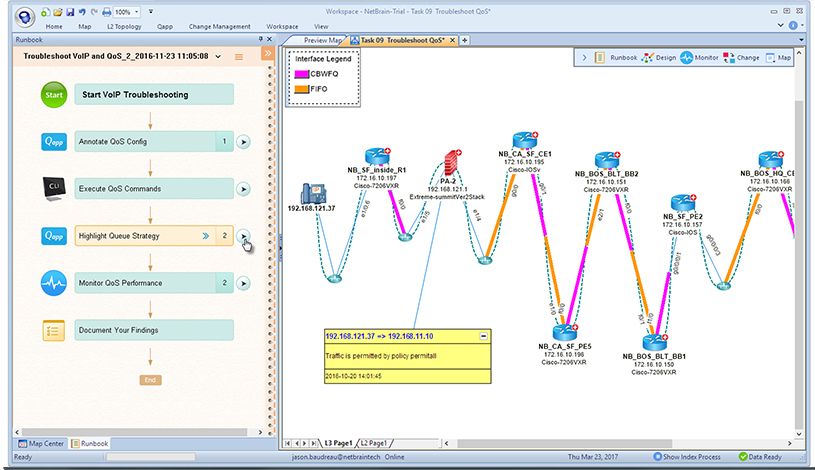Viewport: 815px width, 470px height.
Task: Select the NB_BOS_BLT_BB2 router
Action: [607, 160]
